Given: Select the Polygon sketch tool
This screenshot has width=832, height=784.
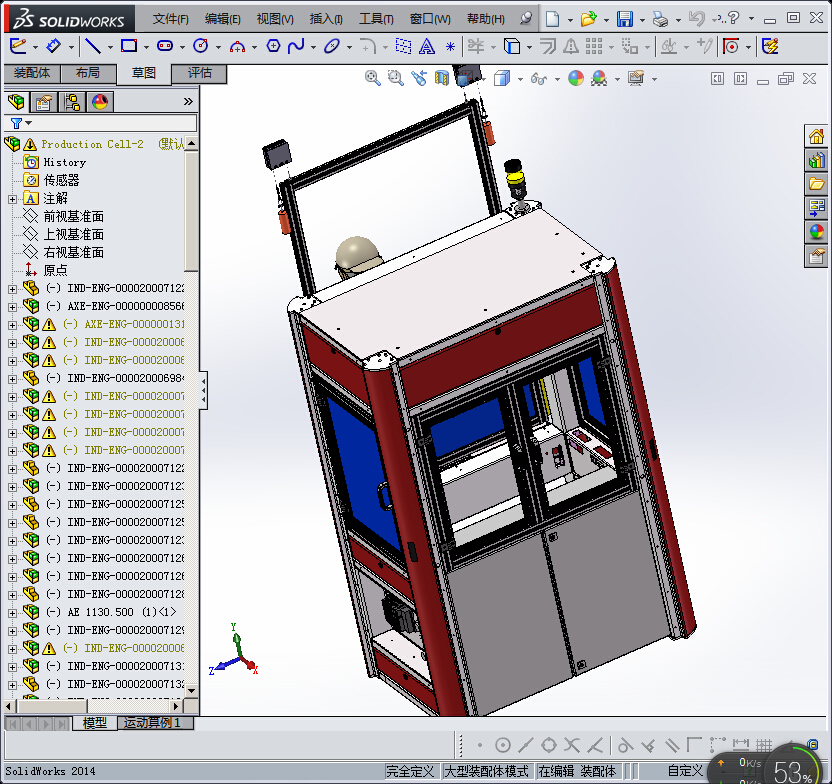Looking at the screenshot, I should coord(273,46).
